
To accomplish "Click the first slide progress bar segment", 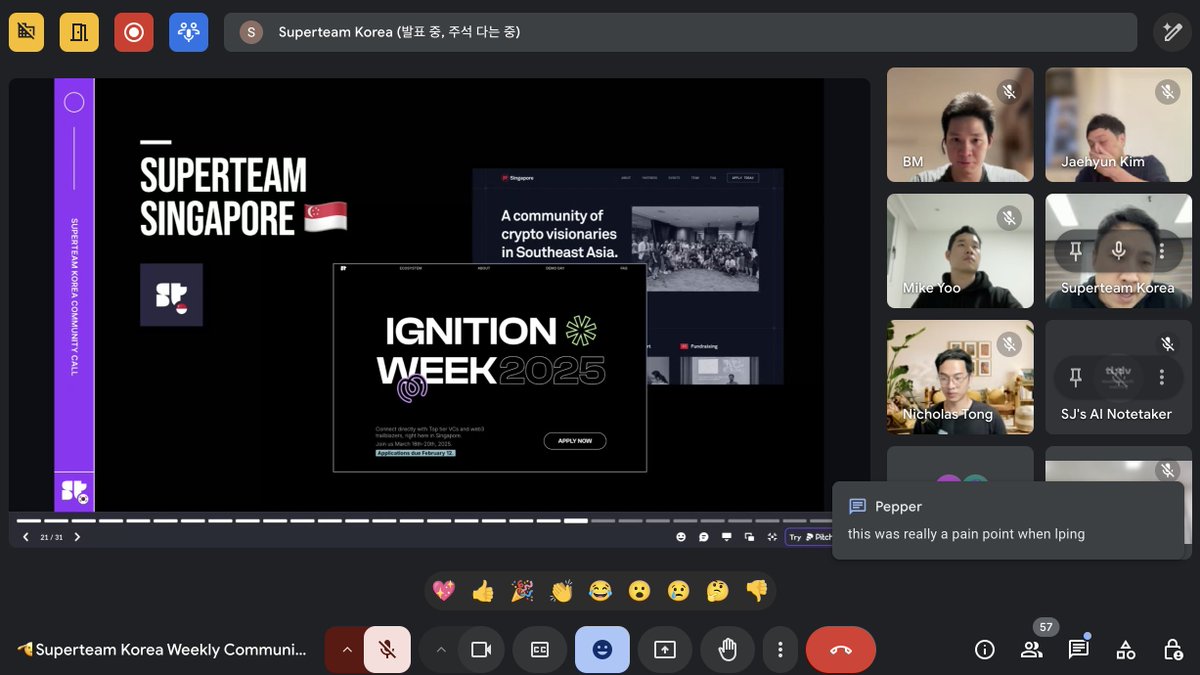I will coord(28,520).
